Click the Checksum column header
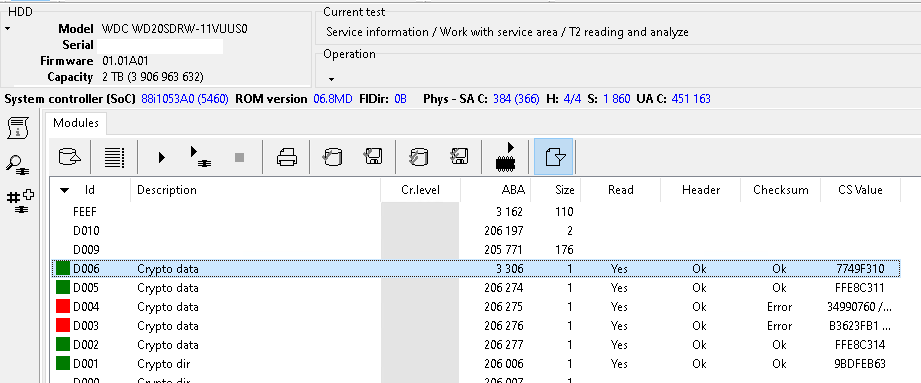This screenshot has height=383, width=921. tap(780, 190)
